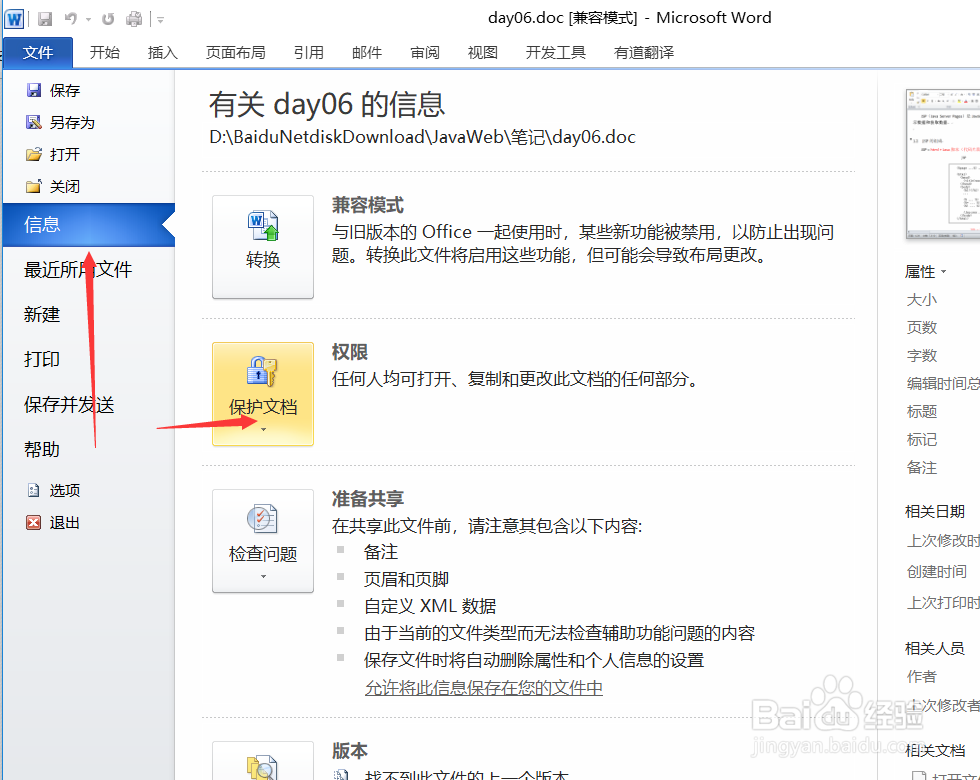
Task: Click the file path D:\BaiduNetdiskDownload text
Action: click(x=422, y=137)
